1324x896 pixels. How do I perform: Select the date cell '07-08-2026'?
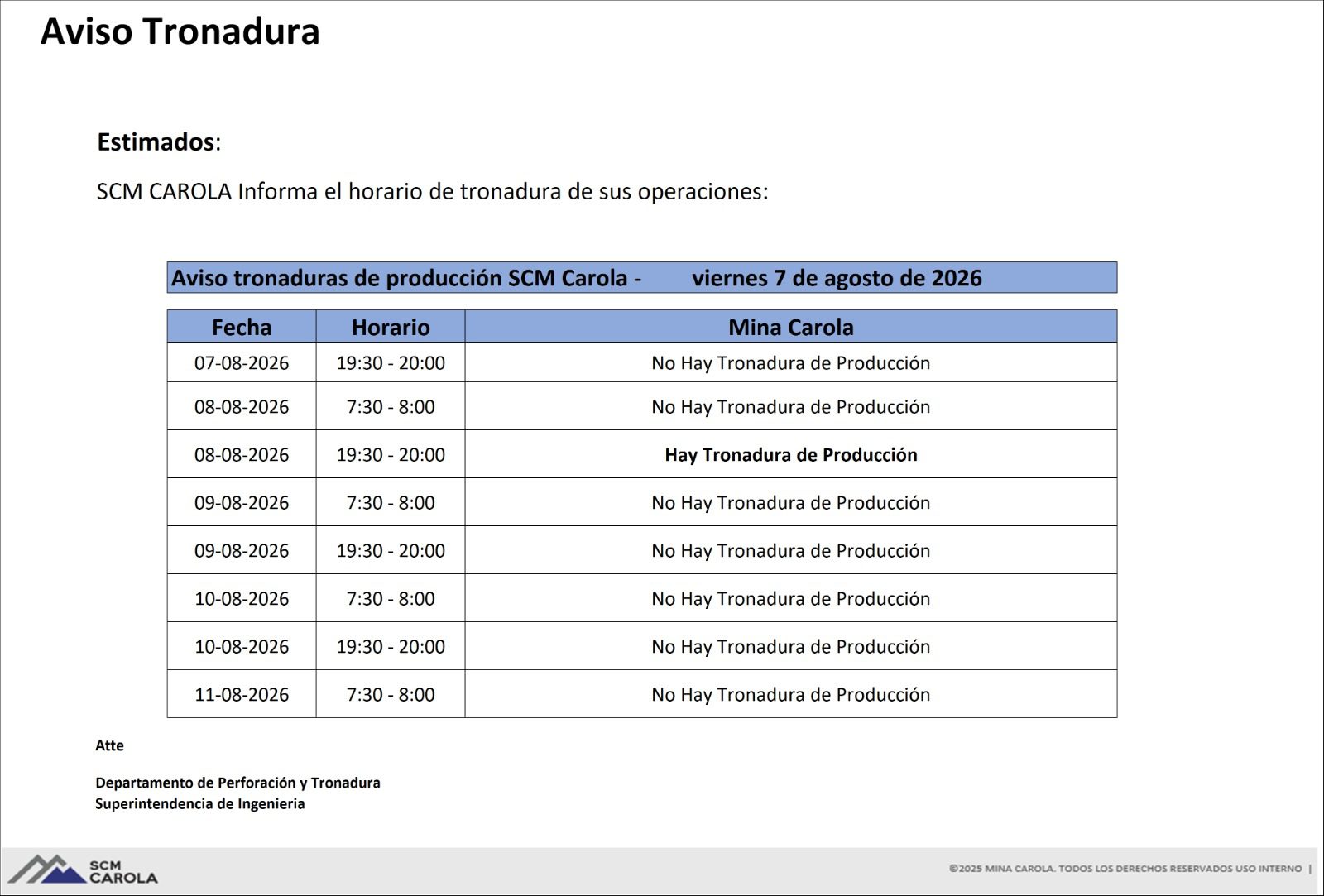pos(242,362)
